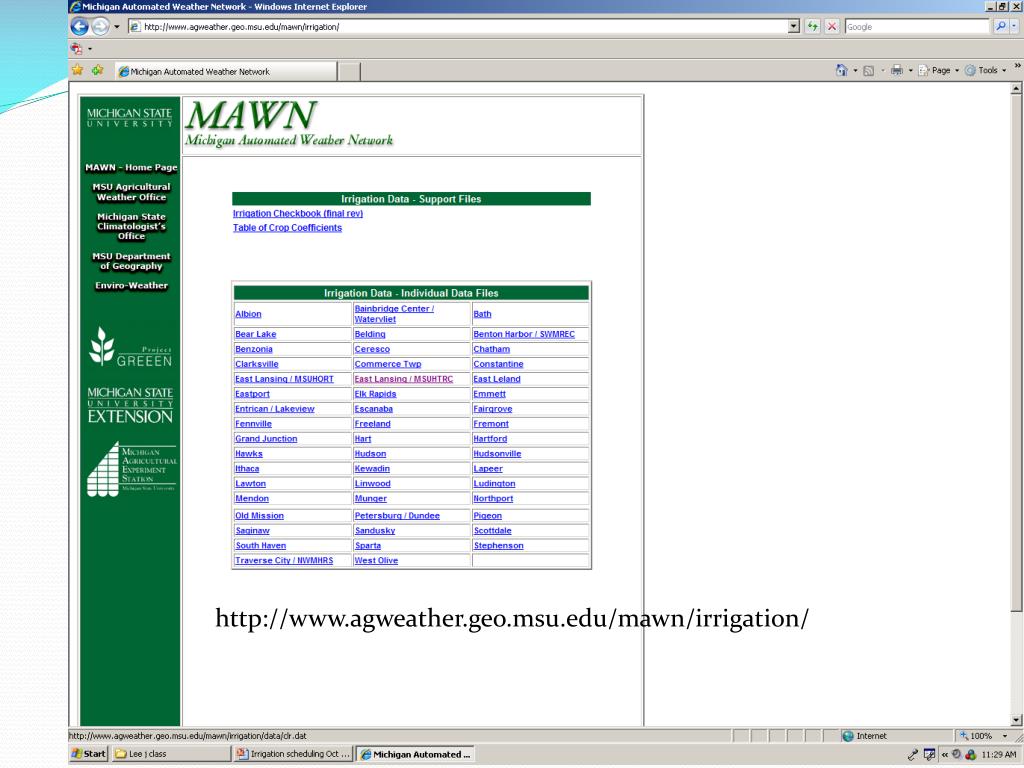The width and height of the screenshot is (1024, 768).
Task: Open the RSS feeds icon
Action: pos(869,71)
